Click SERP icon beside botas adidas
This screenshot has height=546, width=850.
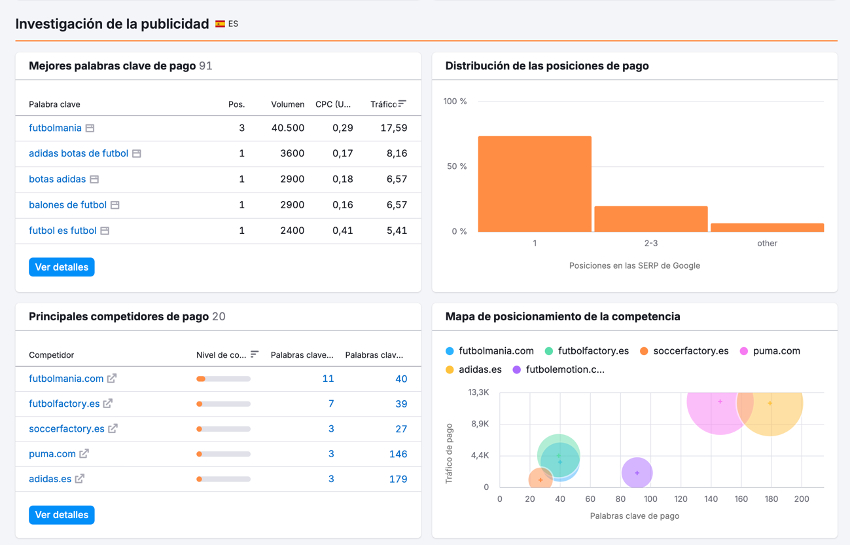pos(94,180)
